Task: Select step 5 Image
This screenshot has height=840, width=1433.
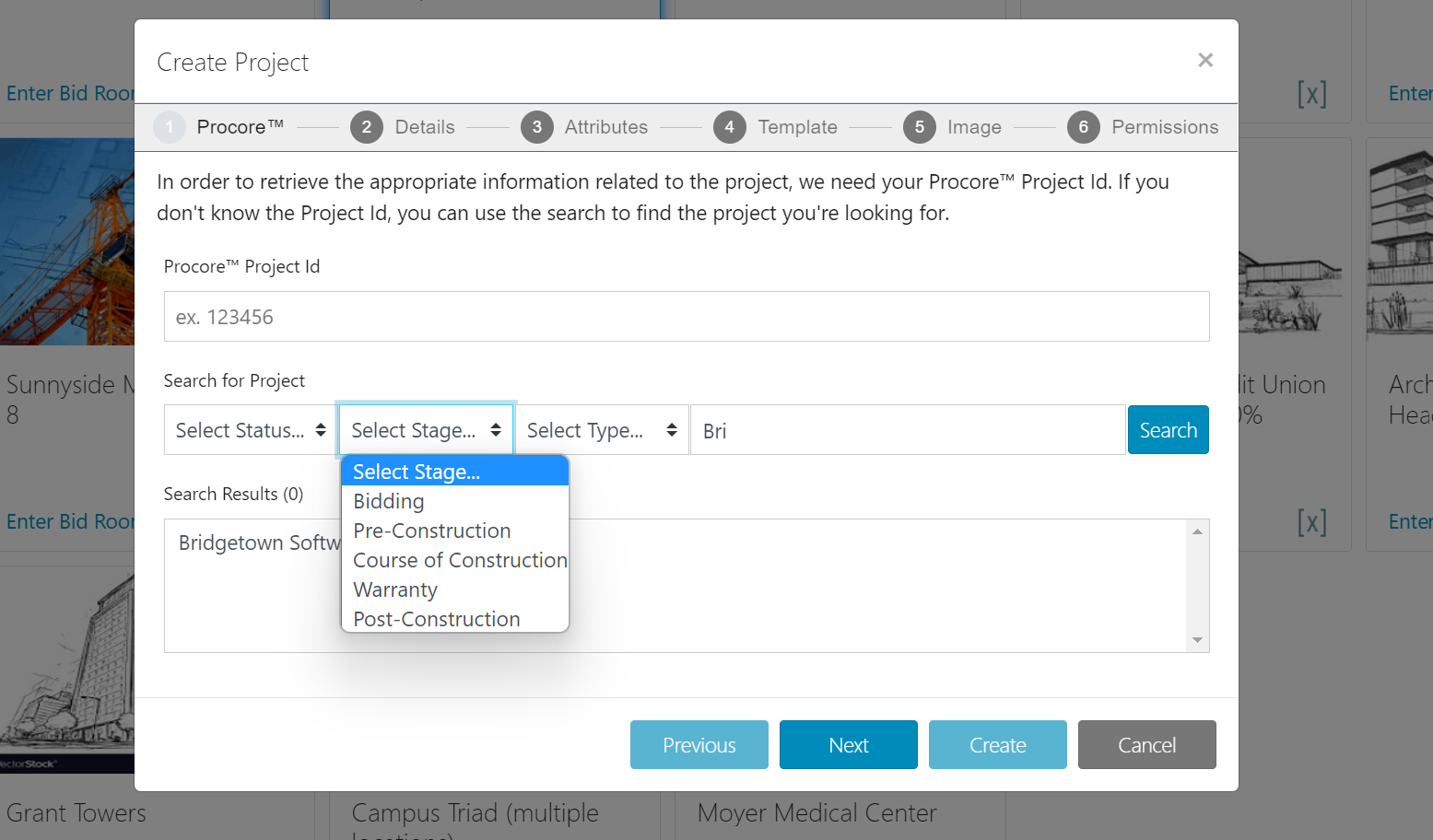Action: [x=953, y=127]
